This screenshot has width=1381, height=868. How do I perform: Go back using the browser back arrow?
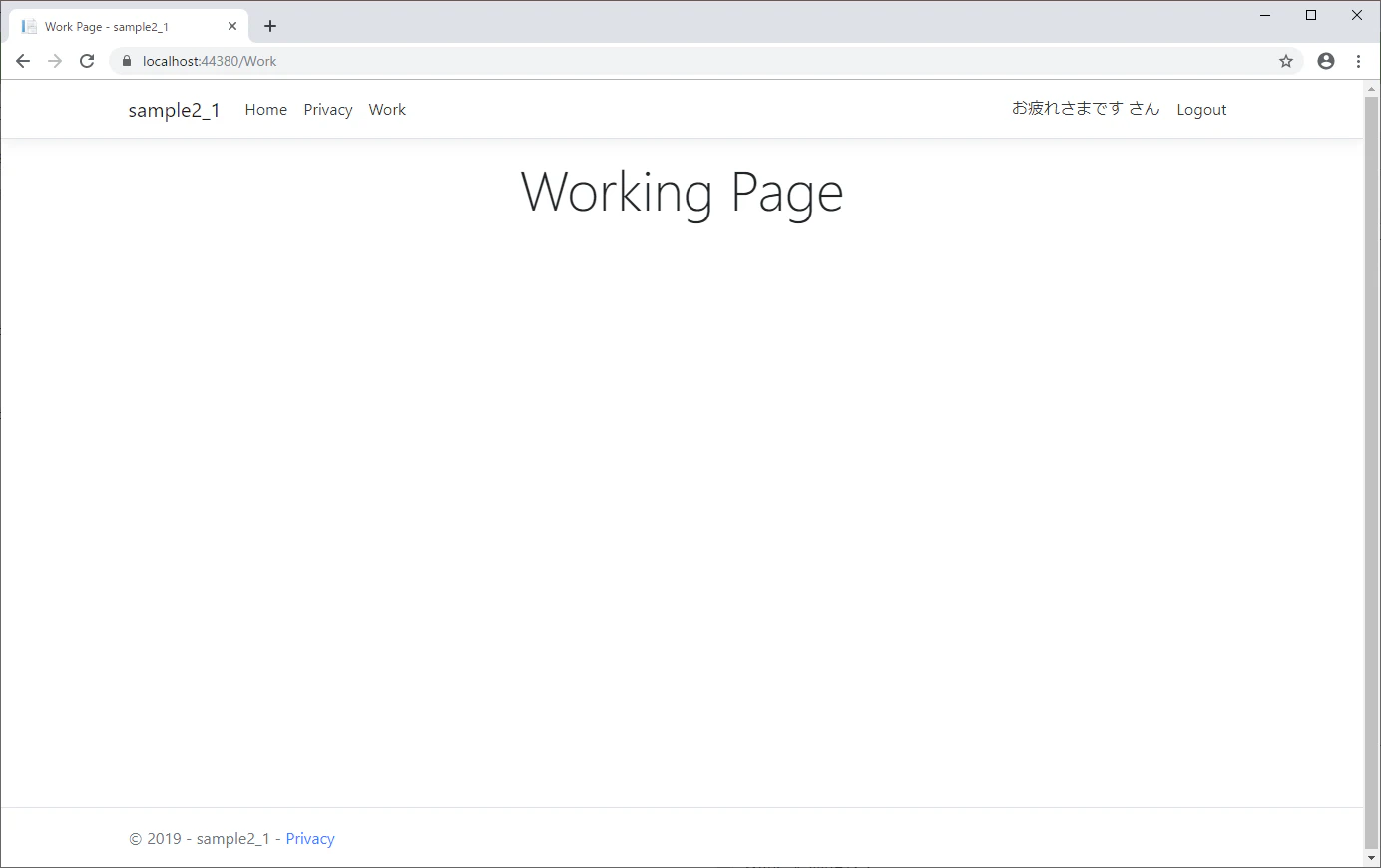tap(23, 61)
